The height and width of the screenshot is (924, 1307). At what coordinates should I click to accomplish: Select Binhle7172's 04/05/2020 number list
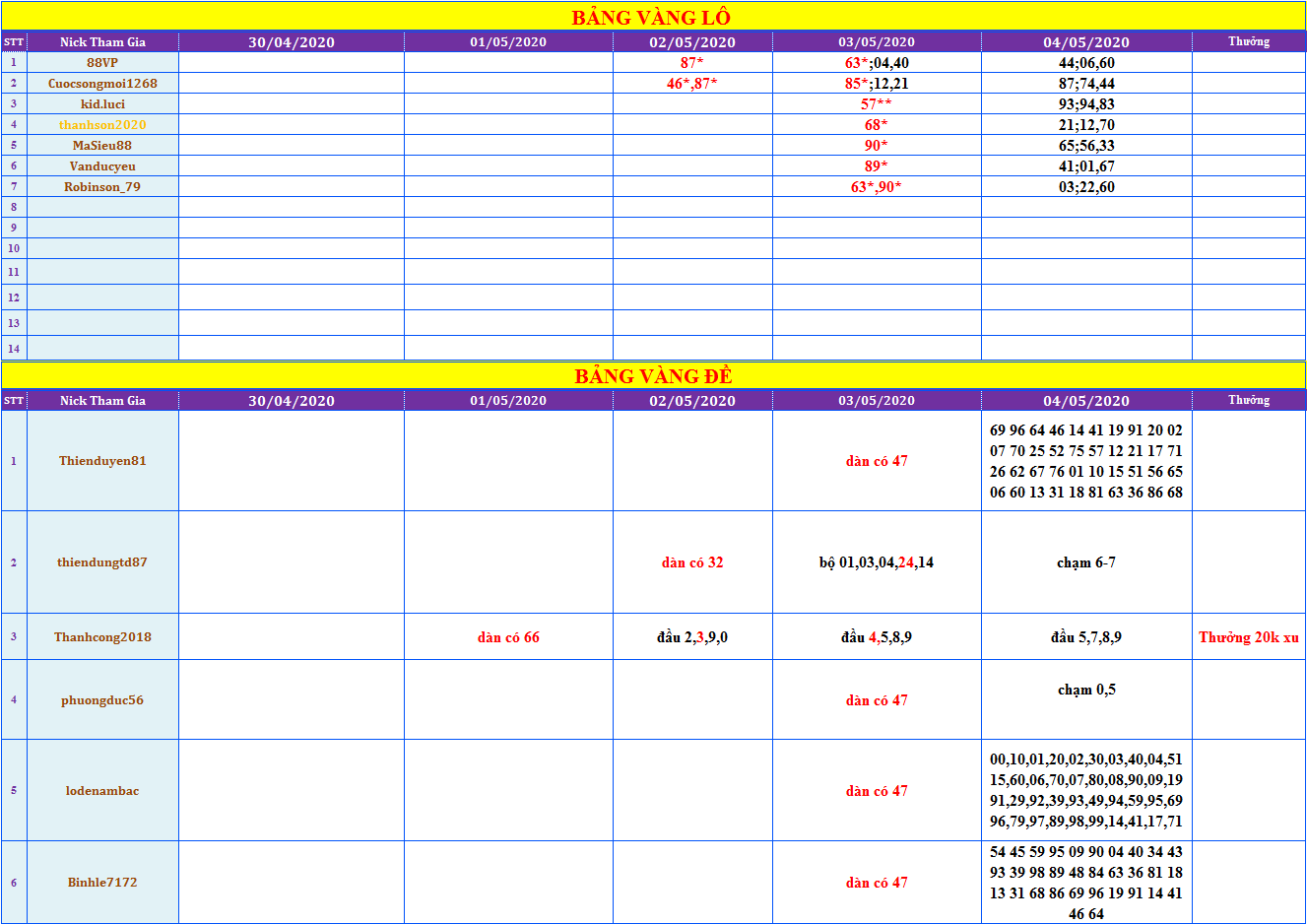pyautogui.click(x=1086, y=882)
